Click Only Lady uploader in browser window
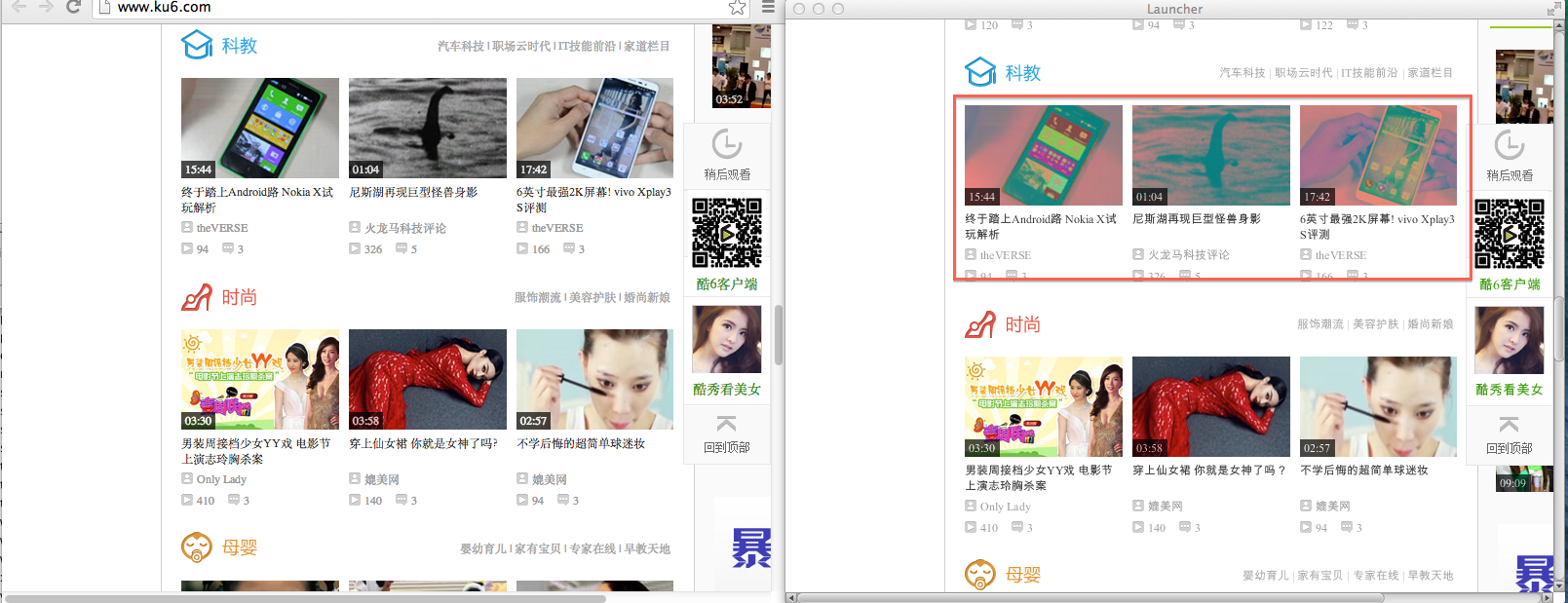The width and height of the screenshot is (1568, 603). [221, 479]
